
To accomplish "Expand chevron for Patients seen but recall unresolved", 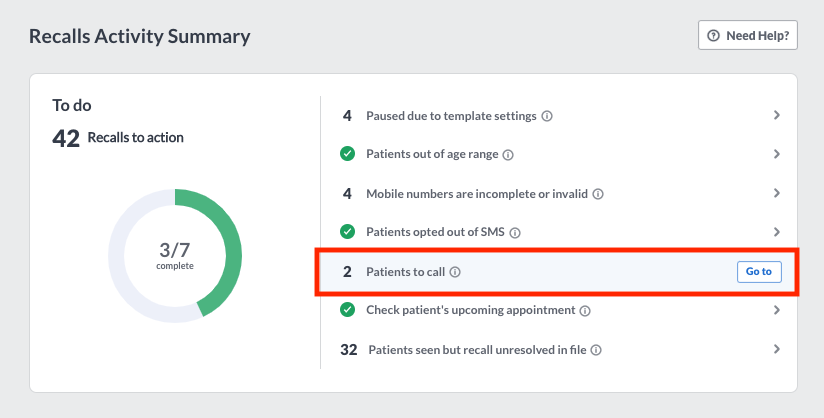I will coord(777,349).
